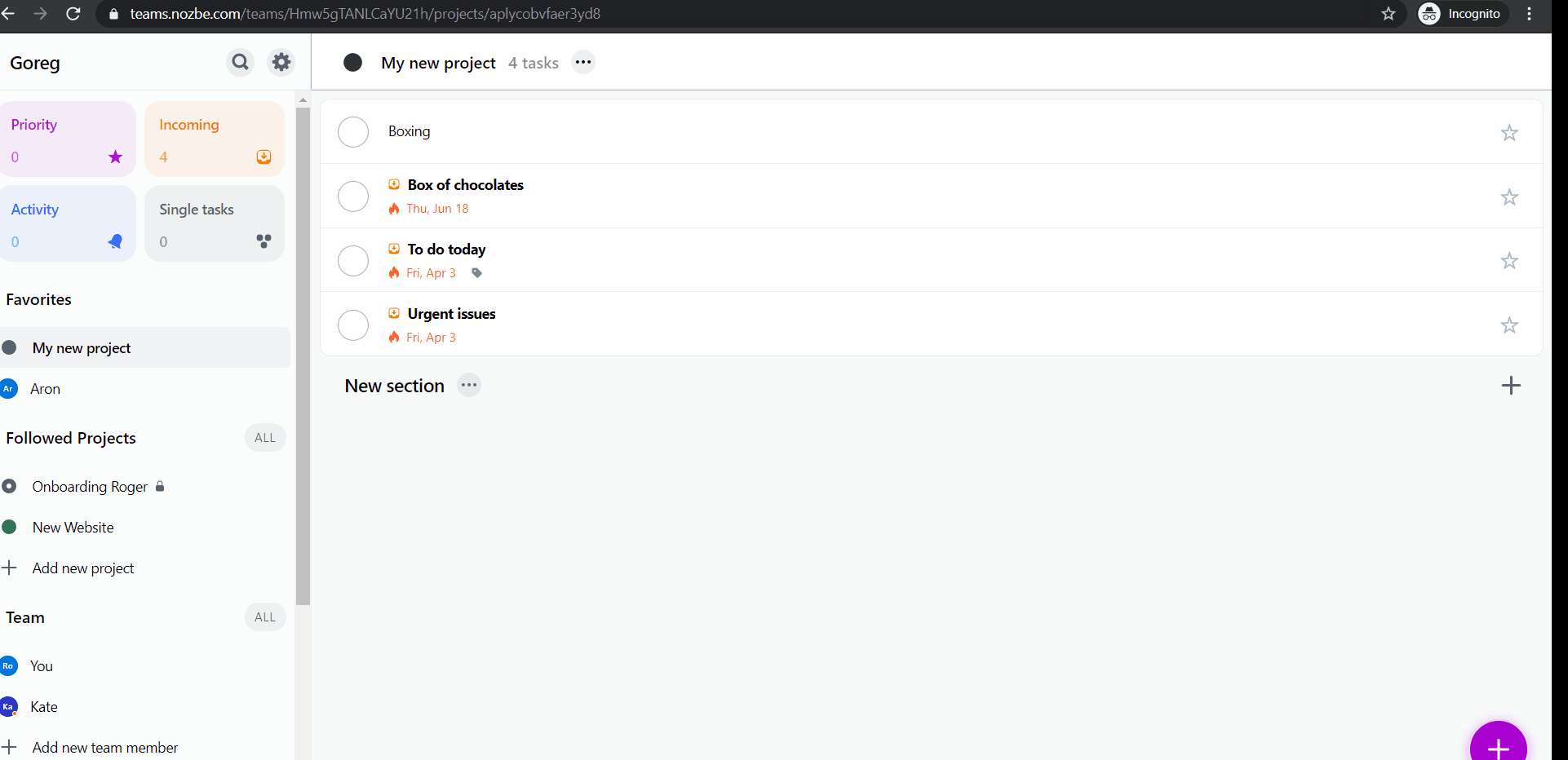The height and width of the screenshot is (760, 1568).
Task: Complete the Box of chocolates checkbox
Action: (353, 197)
